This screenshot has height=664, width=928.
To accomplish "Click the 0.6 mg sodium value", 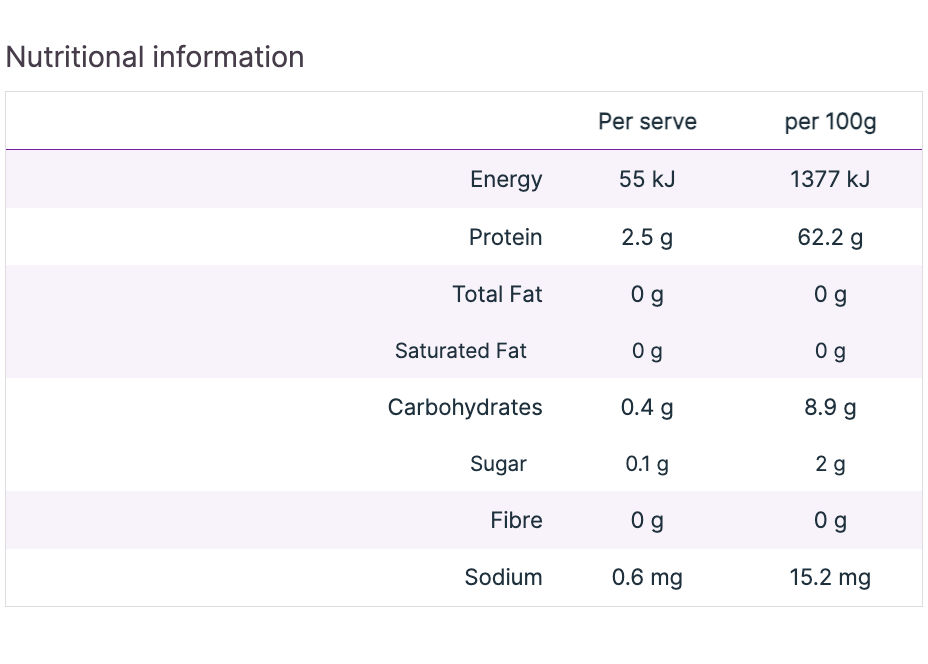I will (647, 577).
